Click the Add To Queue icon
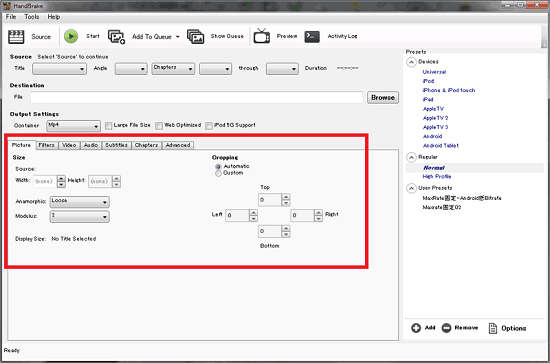Screen dimensions: 550x363 pos(116,36)
